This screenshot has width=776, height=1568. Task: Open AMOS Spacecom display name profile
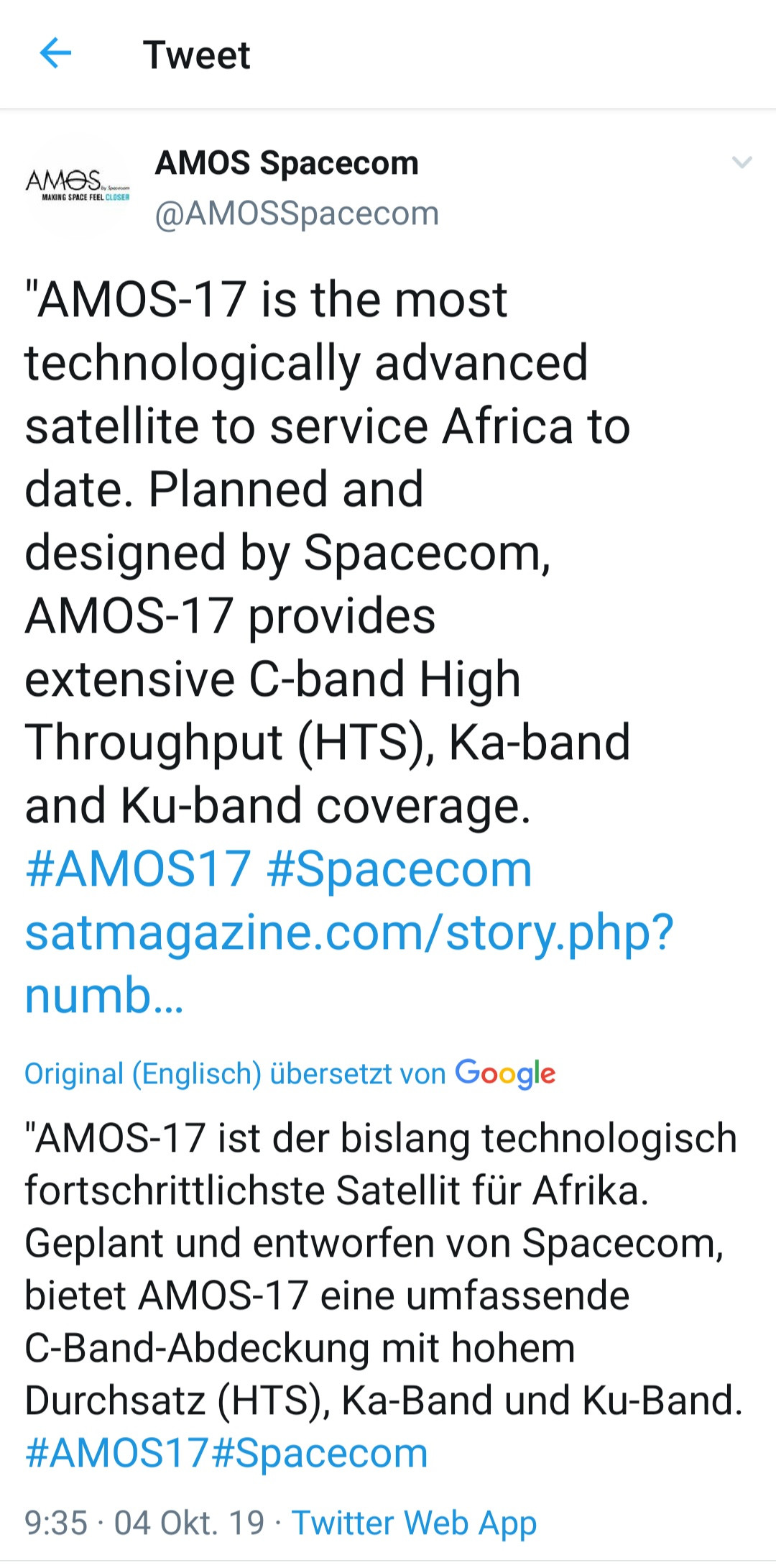point(287,162)
